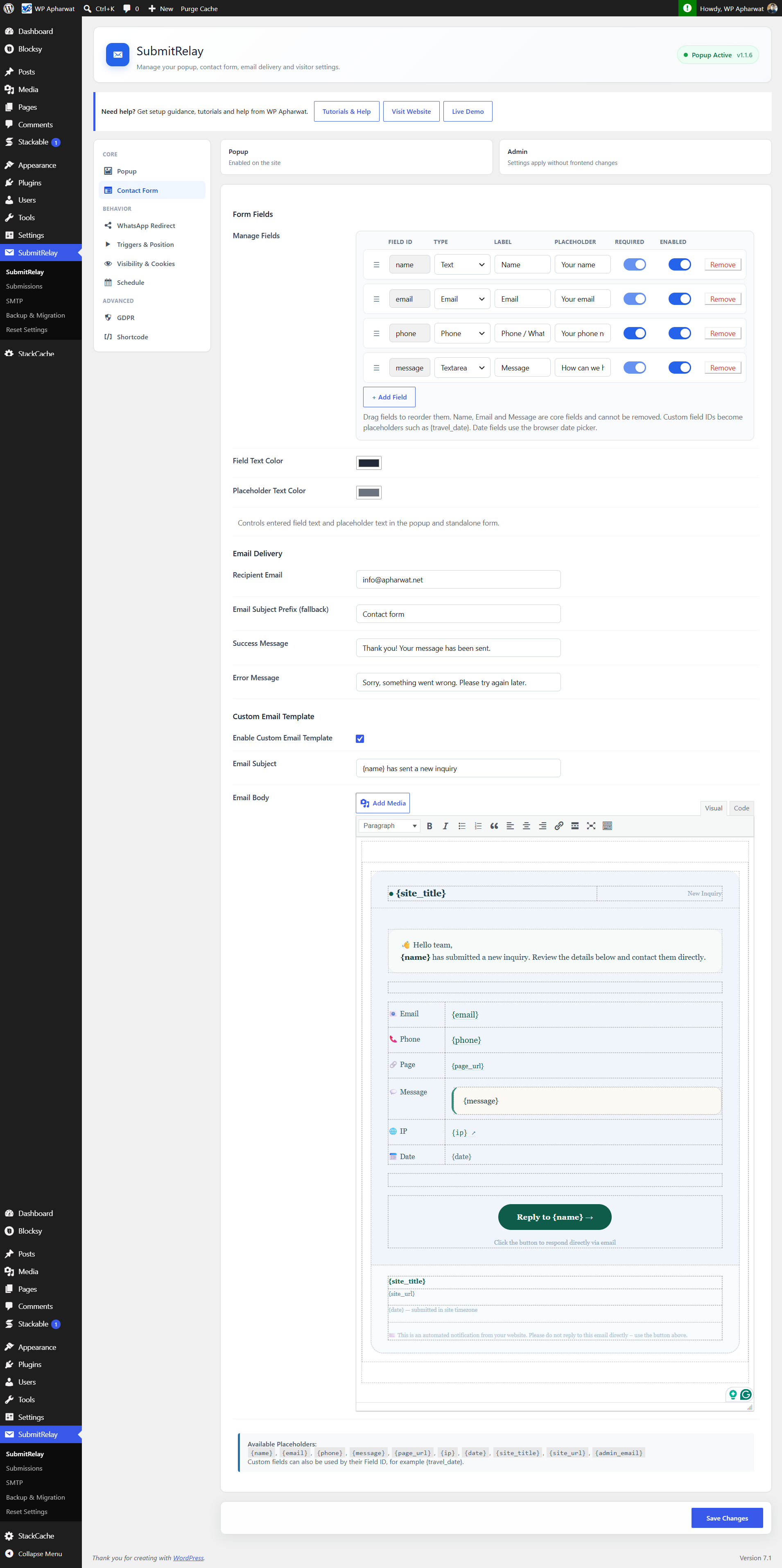Open Textarea type dropdown for message field
The image size is (782, 1568).
(462, 368)
